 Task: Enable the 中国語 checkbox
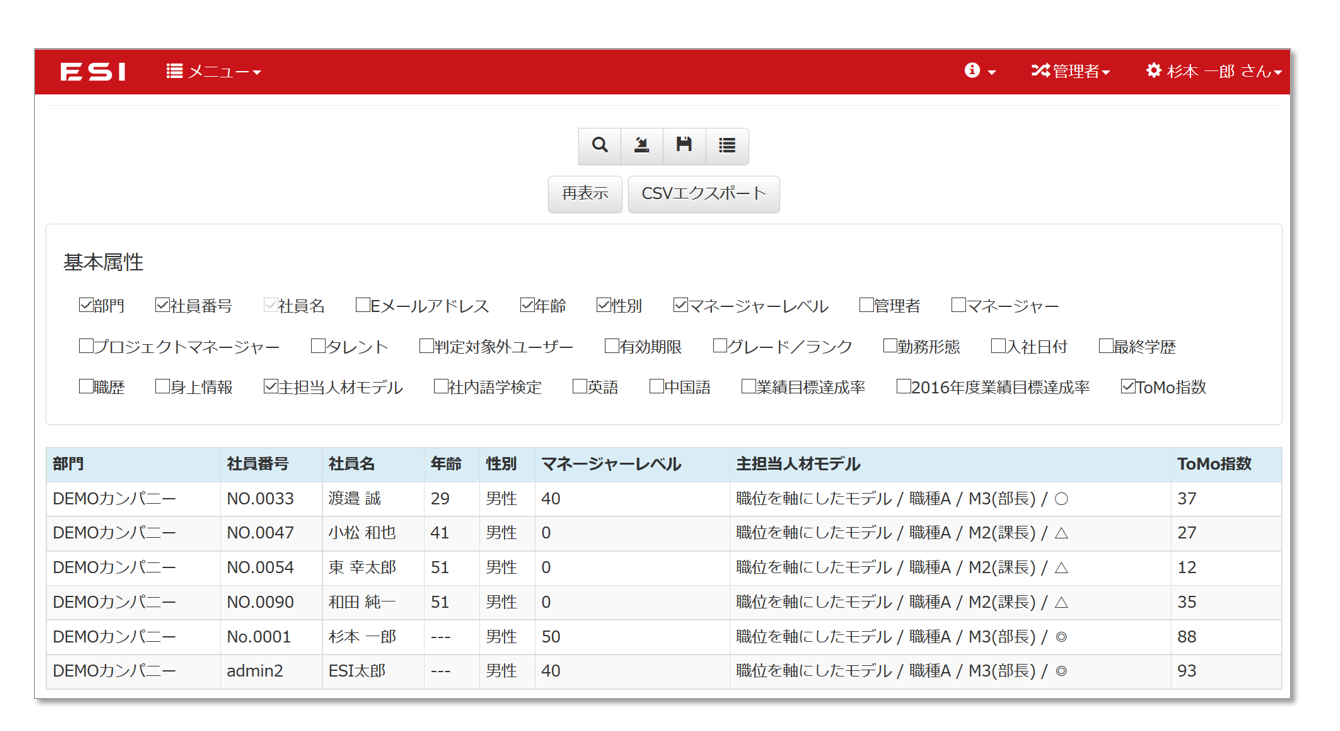[x=657, y=386]
